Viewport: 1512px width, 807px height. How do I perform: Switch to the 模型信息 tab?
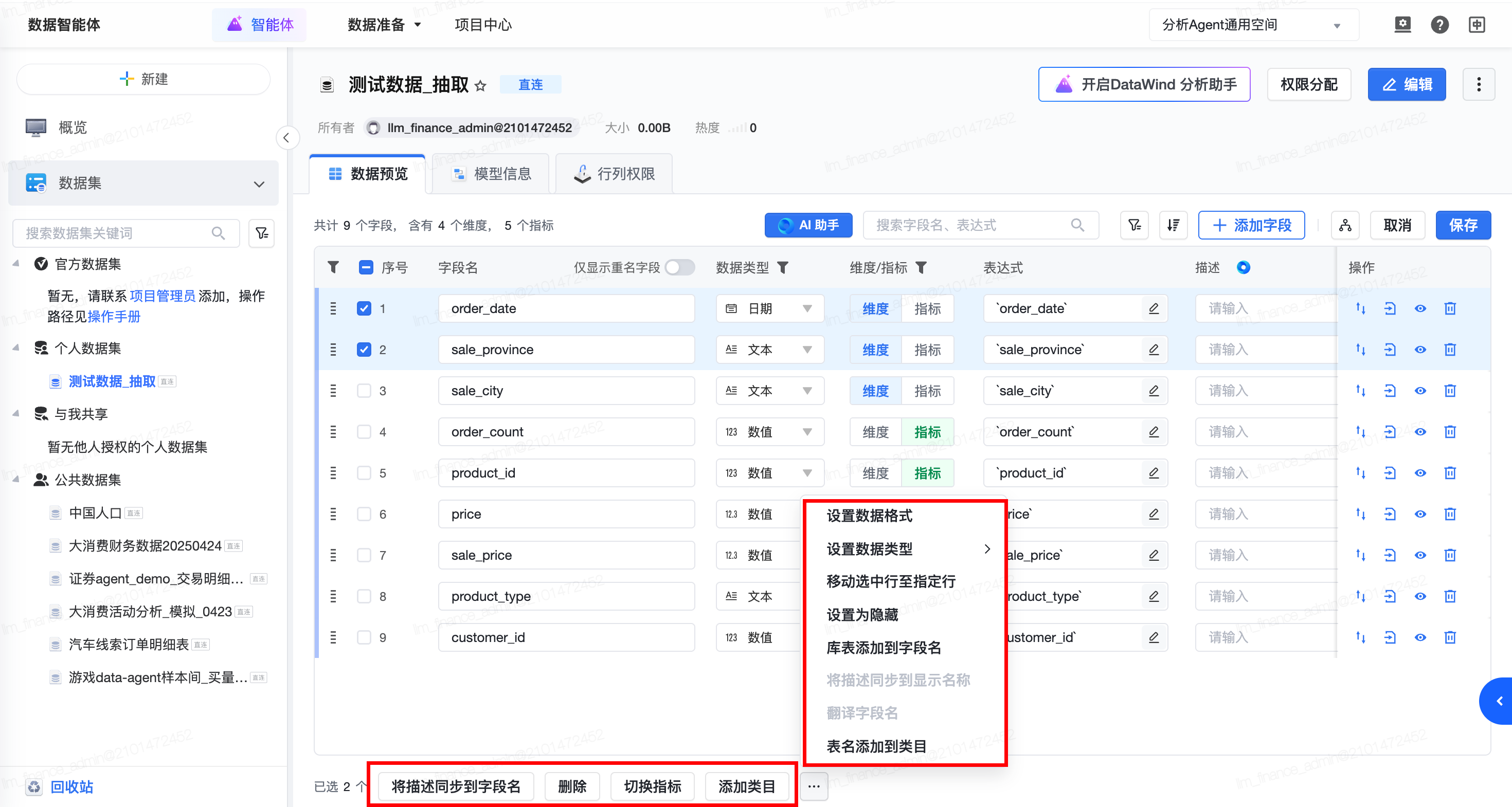point(491,174)
